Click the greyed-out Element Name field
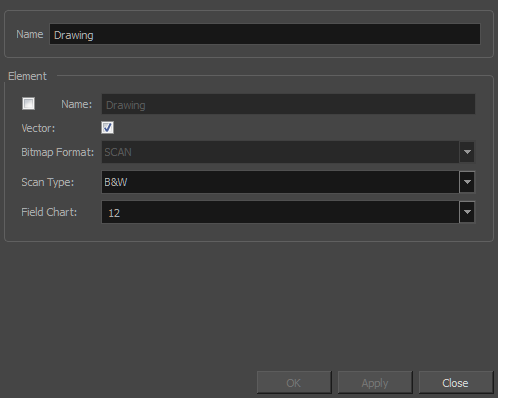 (288, 104)
